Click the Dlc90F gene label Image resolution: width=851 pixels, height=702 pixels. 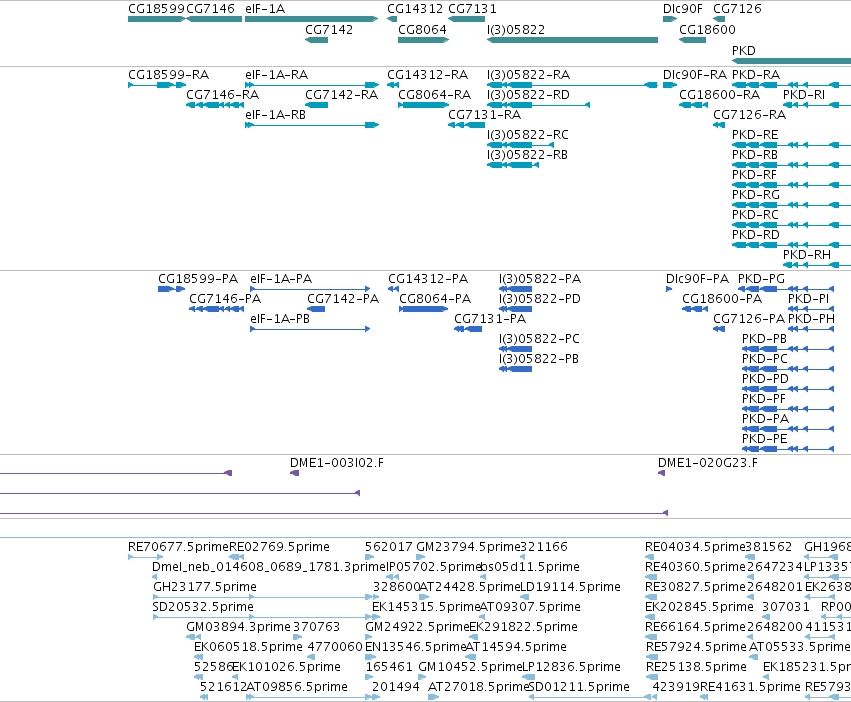pos(683,9)
